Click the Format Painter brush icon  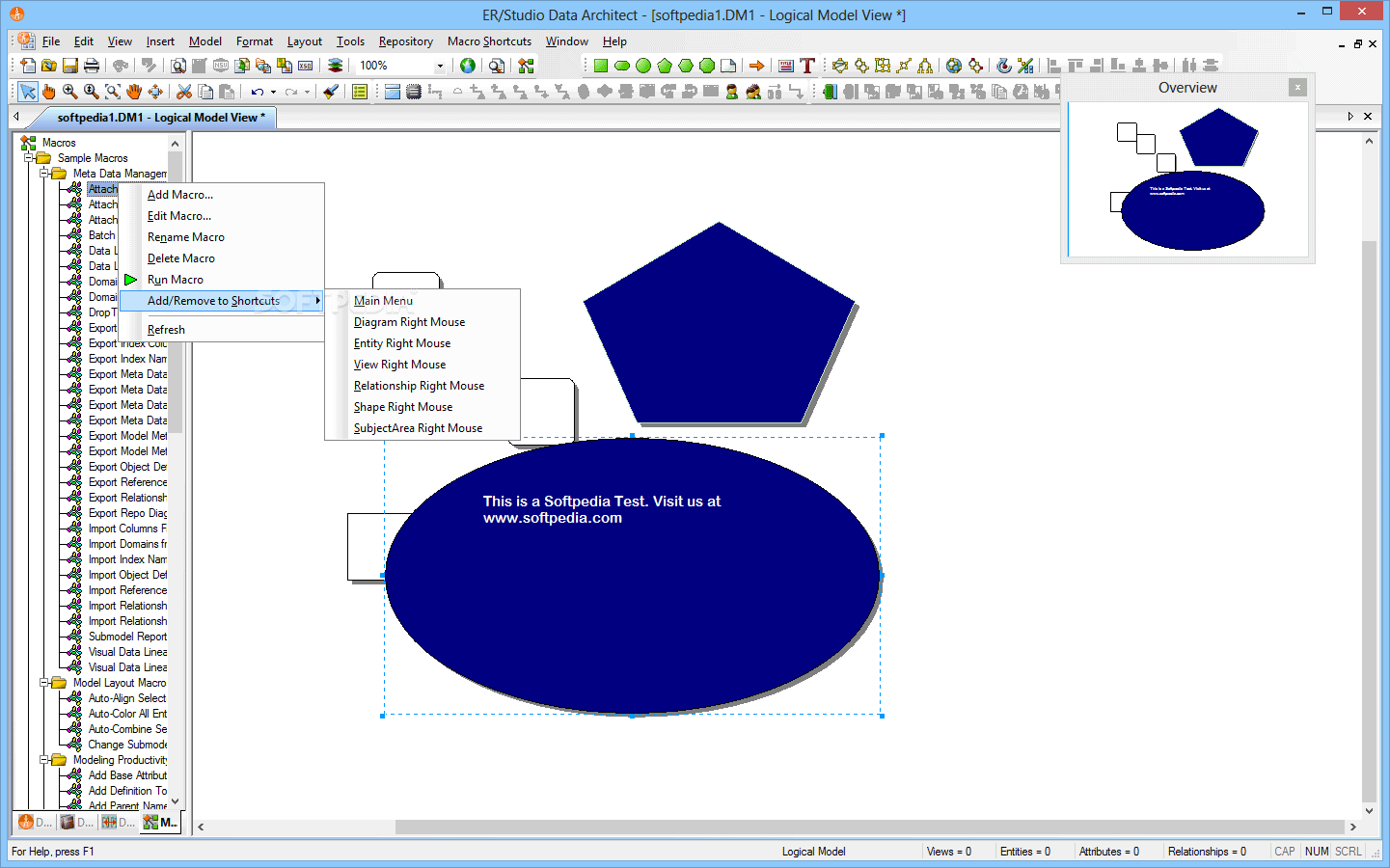point(331,92)
